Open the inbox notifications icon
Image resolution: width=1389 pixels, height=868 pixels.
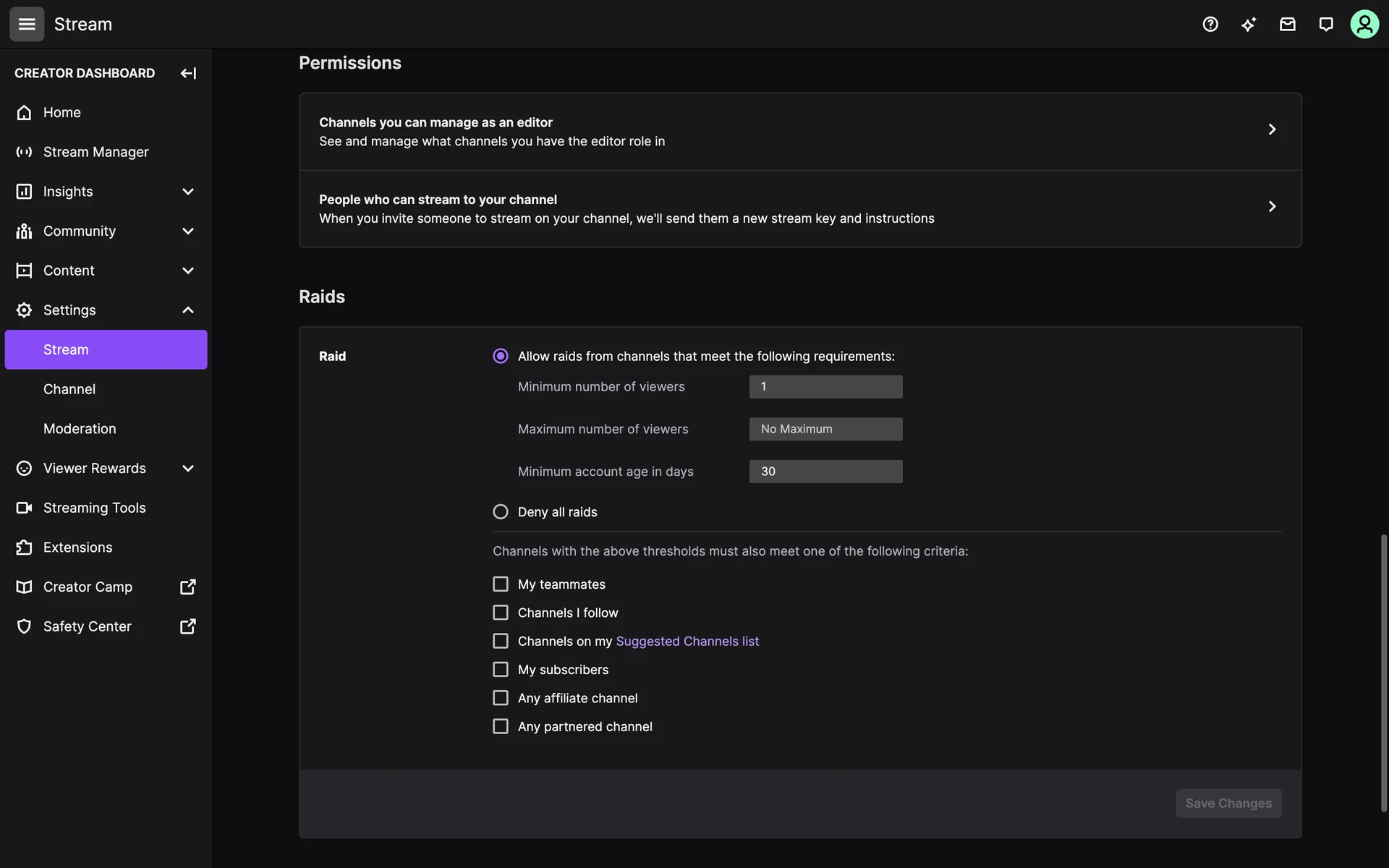1287,25
